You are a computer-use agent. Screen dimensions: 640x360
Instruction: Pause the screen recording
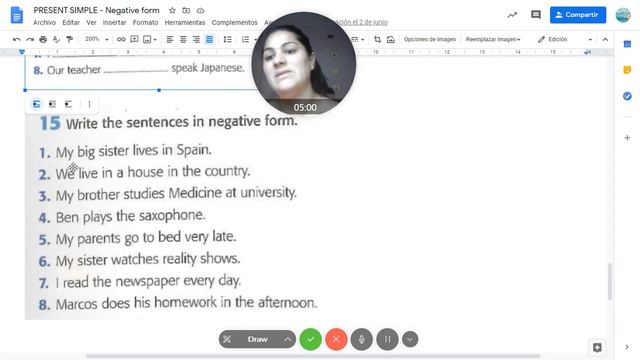point(387,339)
